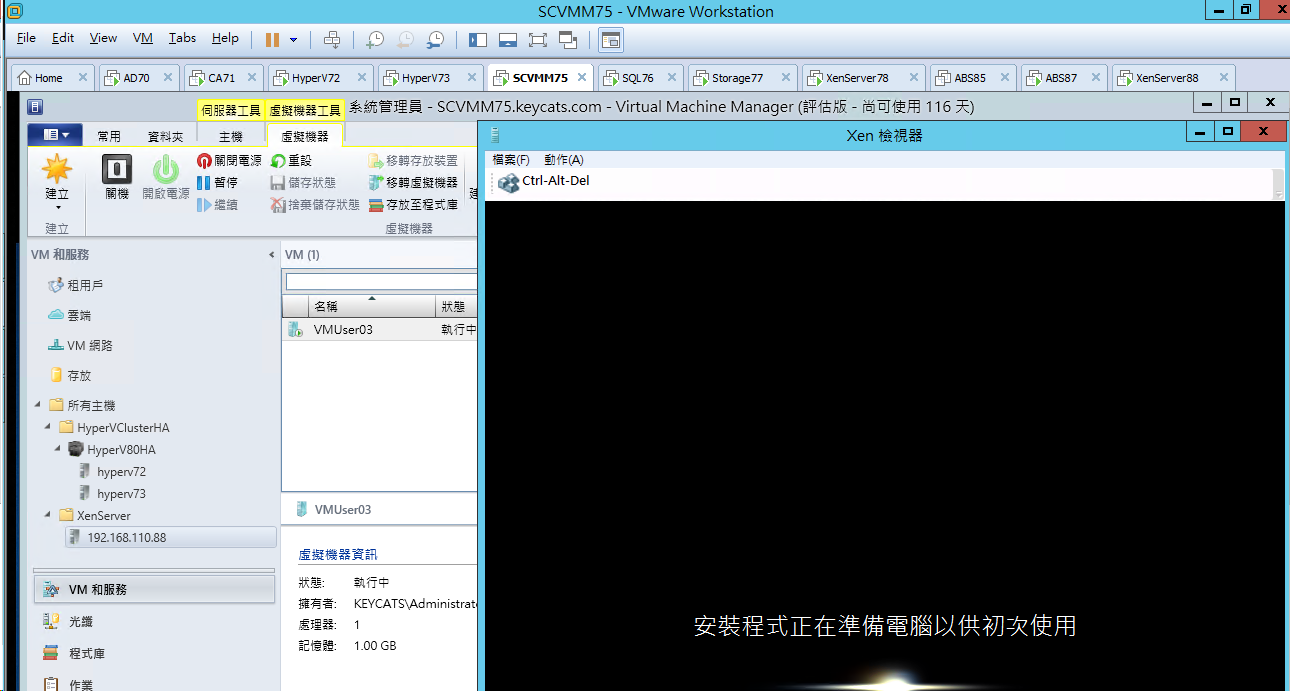The height and width of the screenshot is (691, 1290).
Task: Select the 虛擬機器 ribbon tab
Action: click(x=305, y=137)
